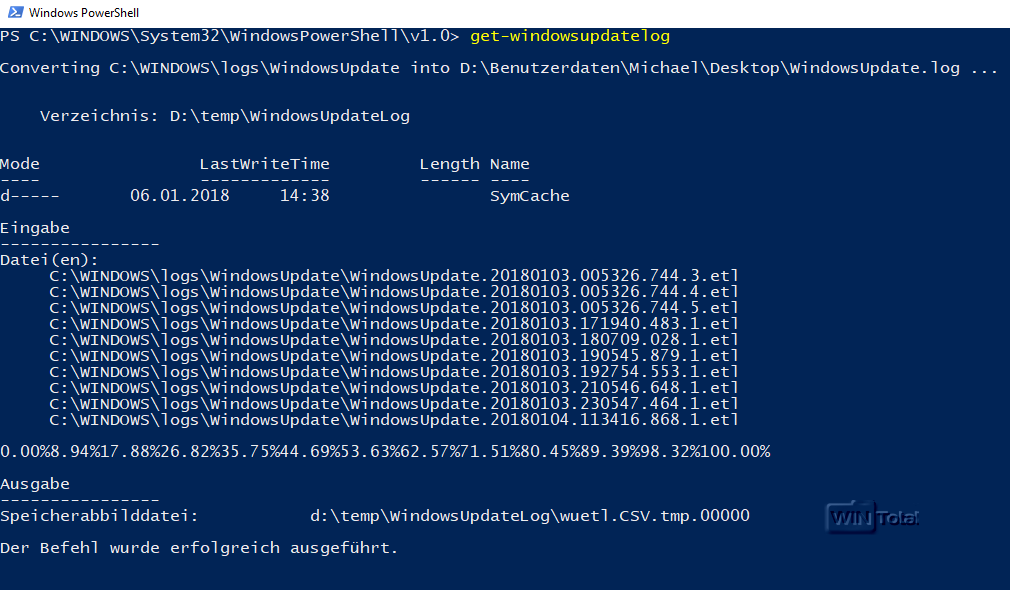The width and height of the screenshot is (1010, 590).
Task: Click the Length column header
Action: (x=449, y=164)
